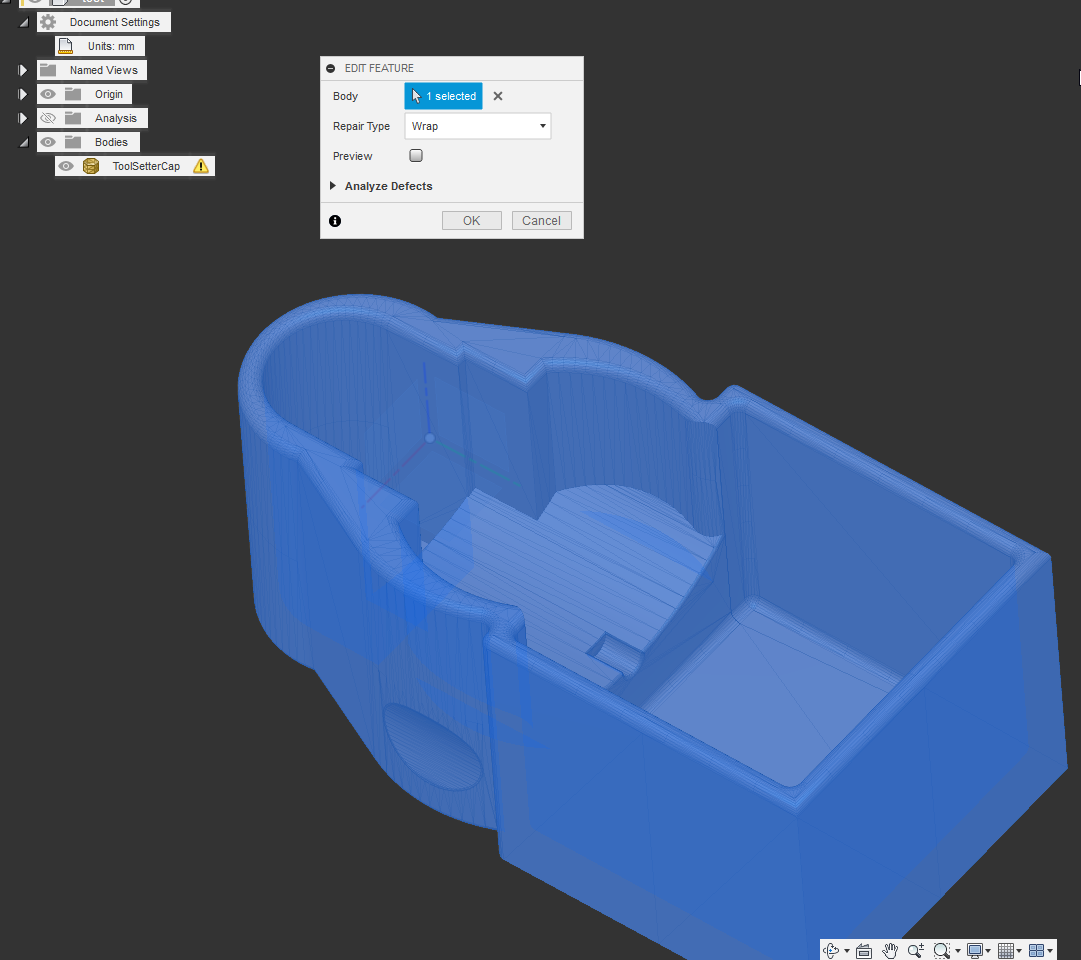Click the warning icon next to ToolSetterCap
Viewport: 1081px width, 960px height.
[200, 165]
